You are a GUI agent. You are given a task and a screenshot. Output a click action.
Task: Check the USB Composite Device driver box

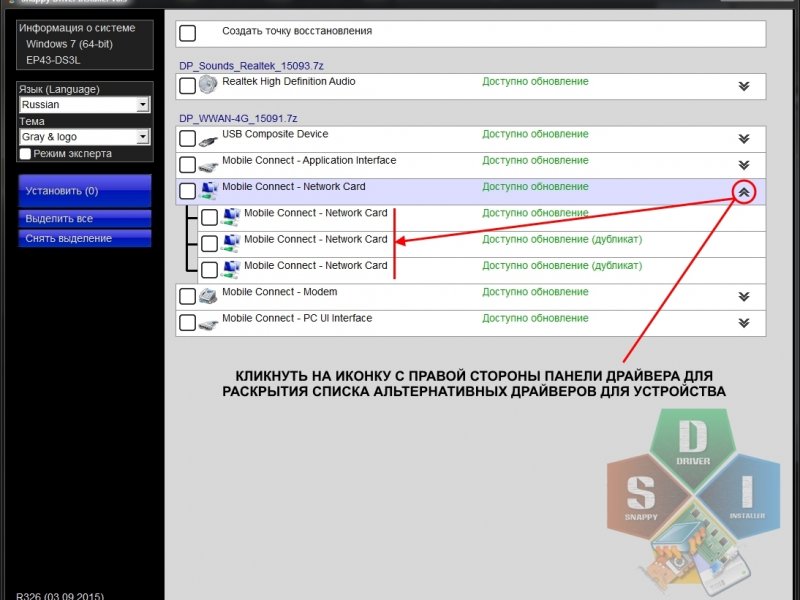point(188,138)
